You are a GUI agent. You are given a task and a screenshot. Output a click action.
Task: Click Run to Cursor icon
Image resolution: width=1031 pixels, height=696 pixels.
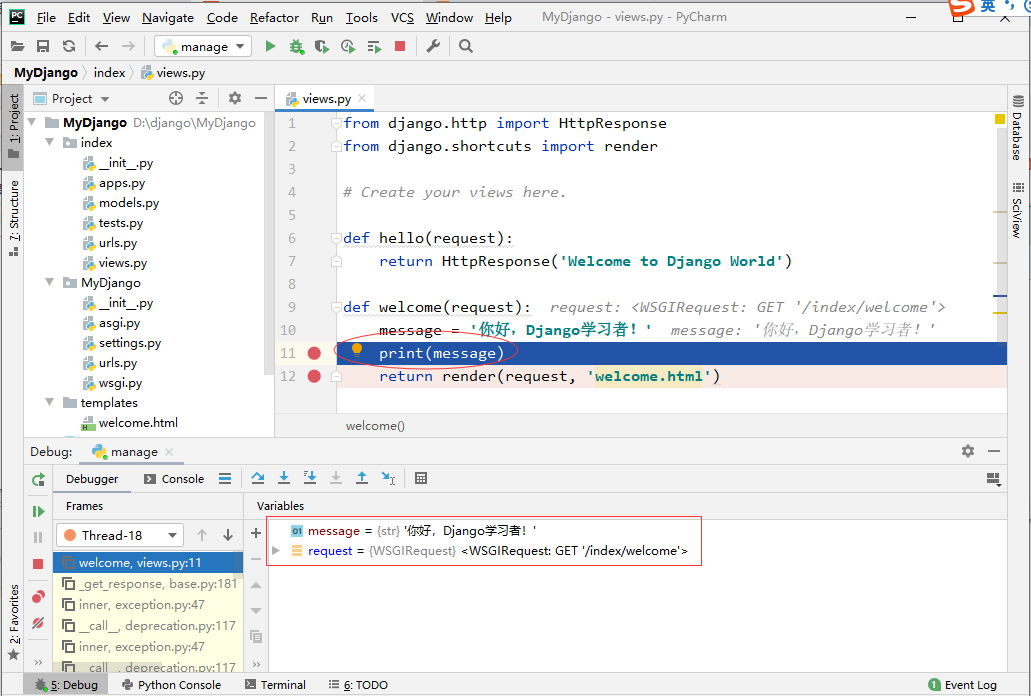[389, 478]
